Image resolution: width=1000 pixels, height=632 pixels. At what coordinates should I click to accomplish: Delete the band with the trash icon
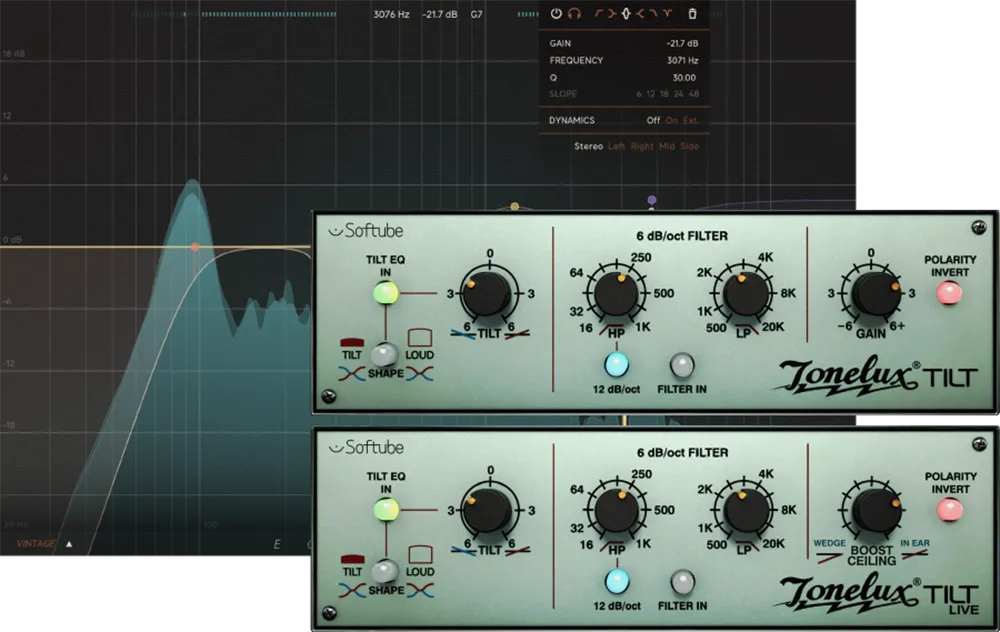coord(692,13)
